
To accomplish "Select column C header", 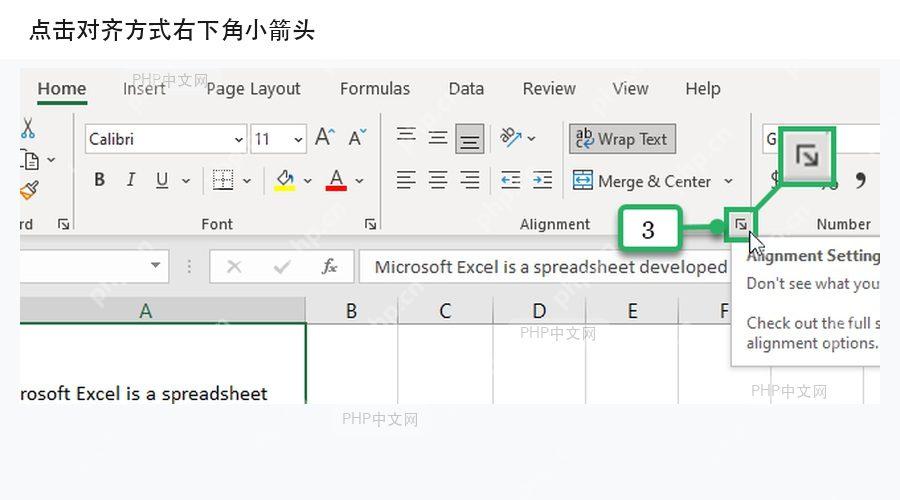I will coord(445,311).
